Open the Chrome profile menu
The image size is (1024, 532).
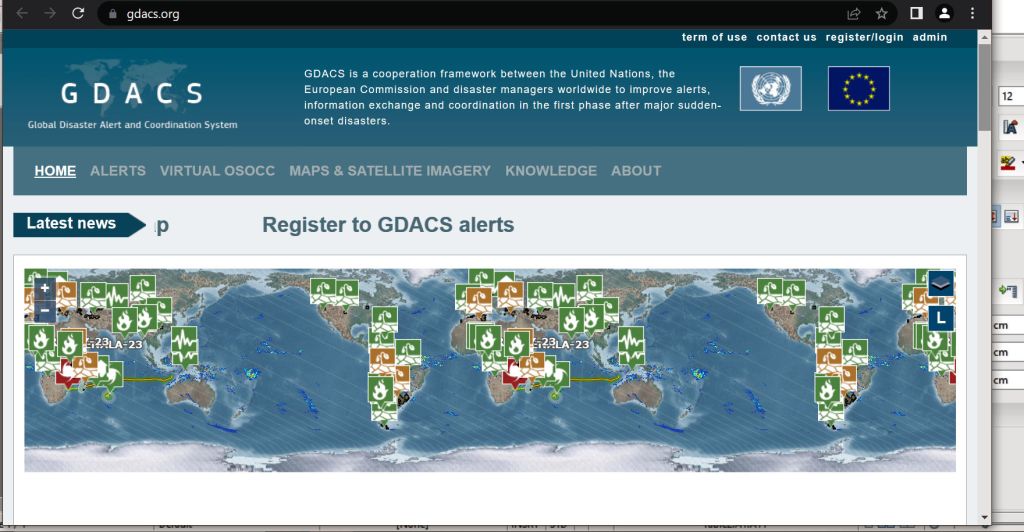click(944, 14)
